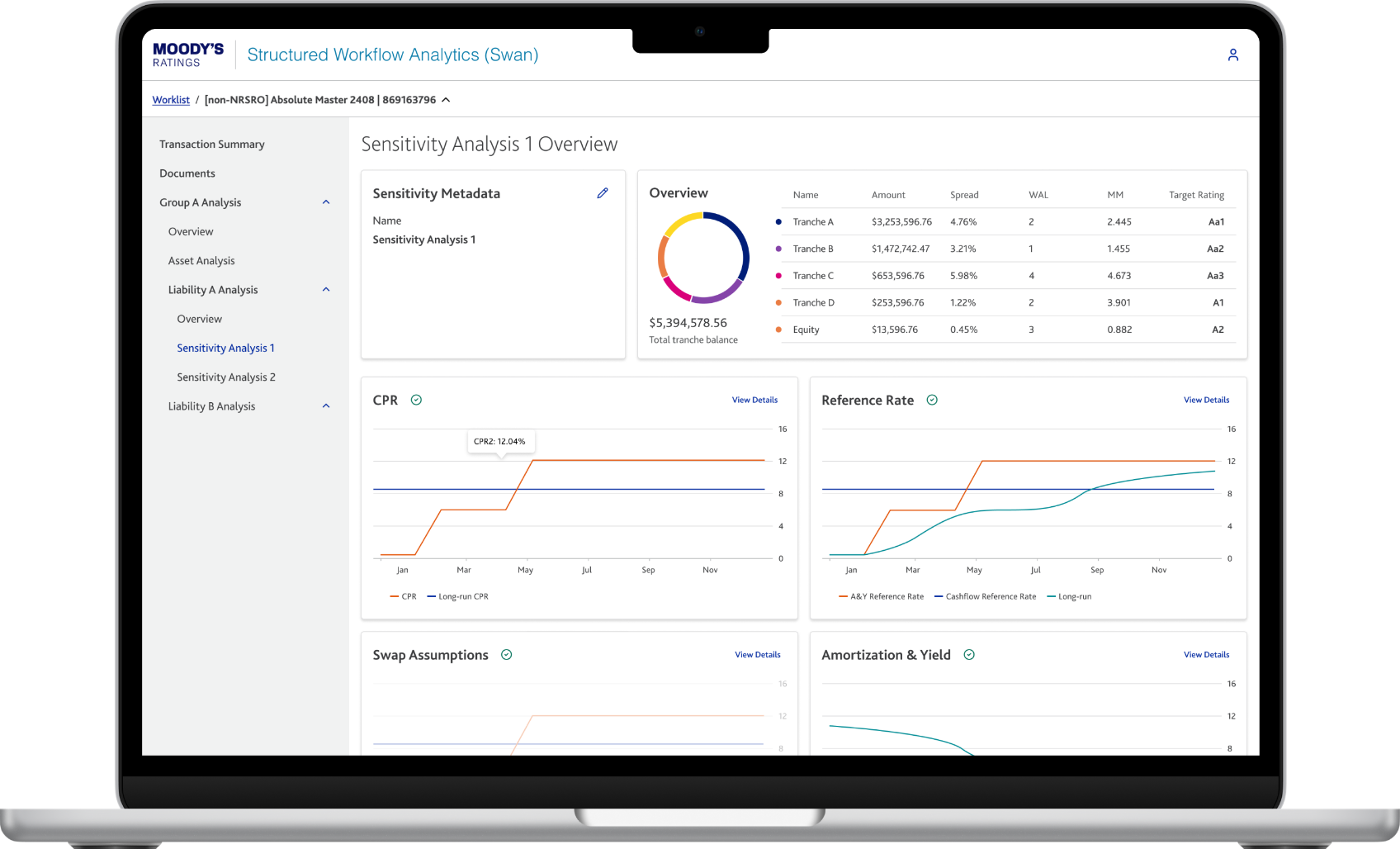This screenshot has height=849, width=1400.
Task: Open Documents in sidebar
Action: (x=187, y=173)
